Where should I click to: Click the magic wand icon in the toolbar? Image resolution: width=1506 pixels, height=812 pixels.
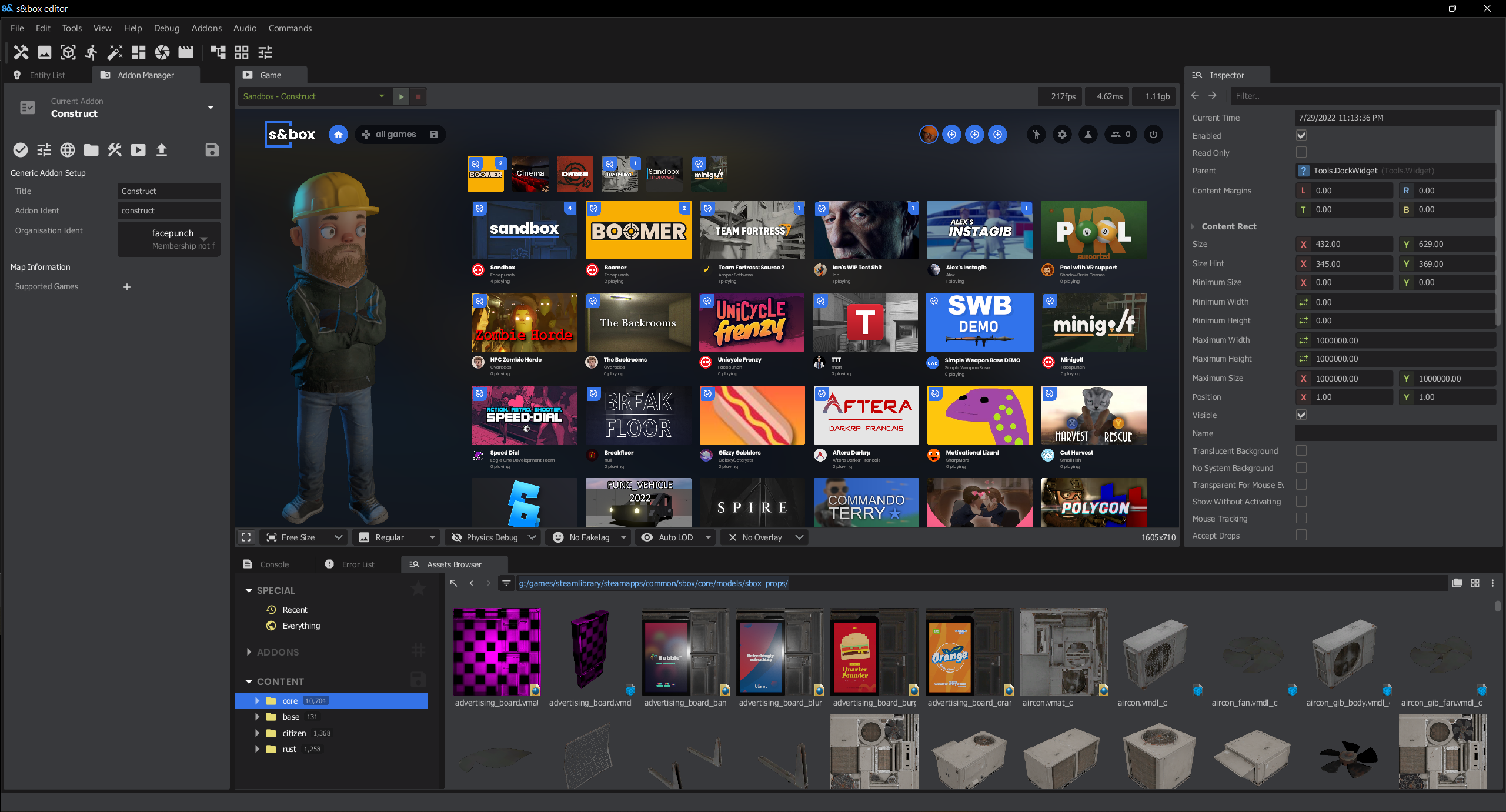115,52
